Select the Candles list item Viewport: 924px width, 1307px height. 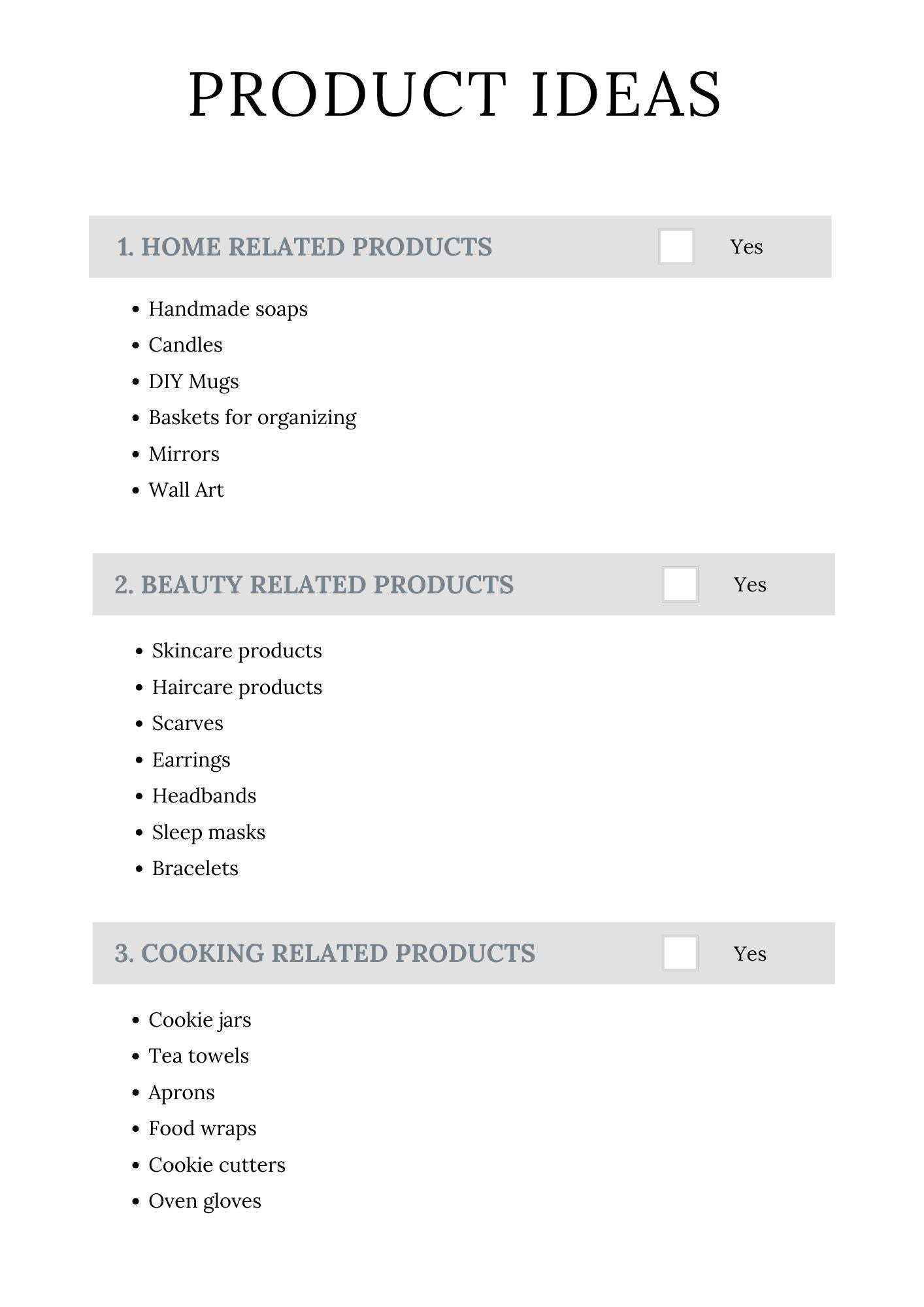[185, 345]
